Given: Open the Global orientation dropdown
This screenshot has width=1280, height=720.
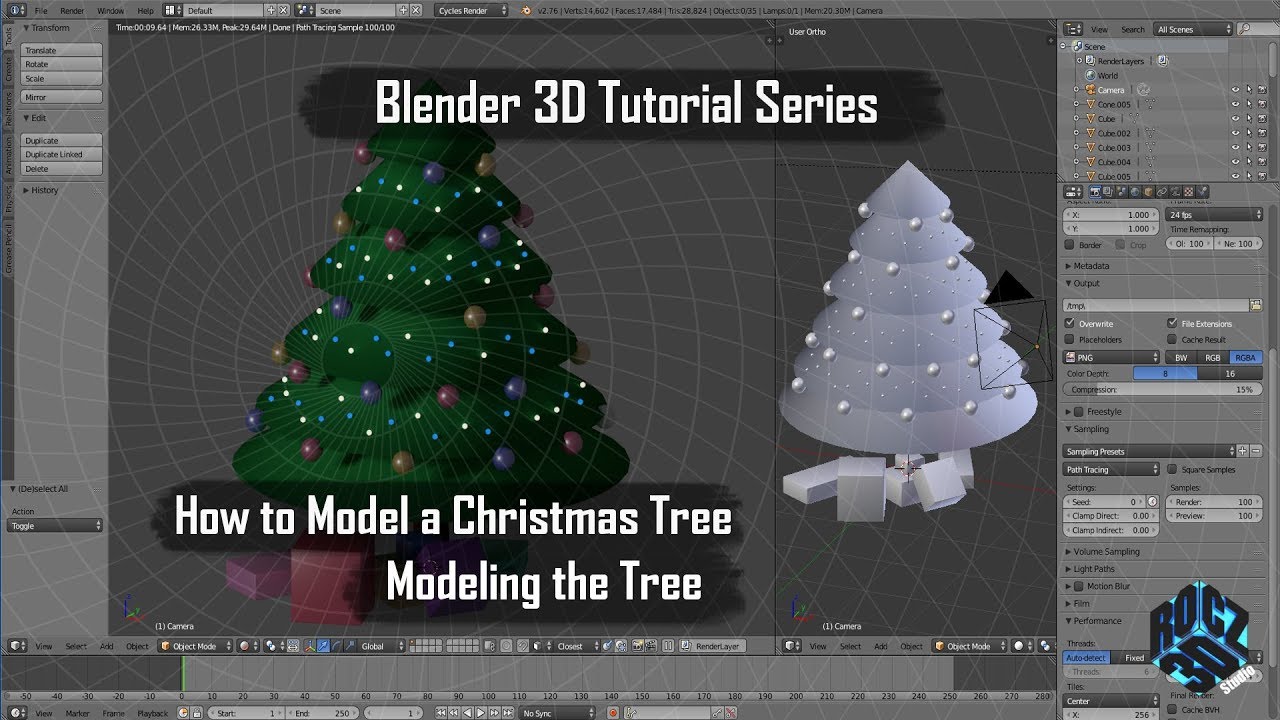Looking at the screenshot, I should 383,646.
